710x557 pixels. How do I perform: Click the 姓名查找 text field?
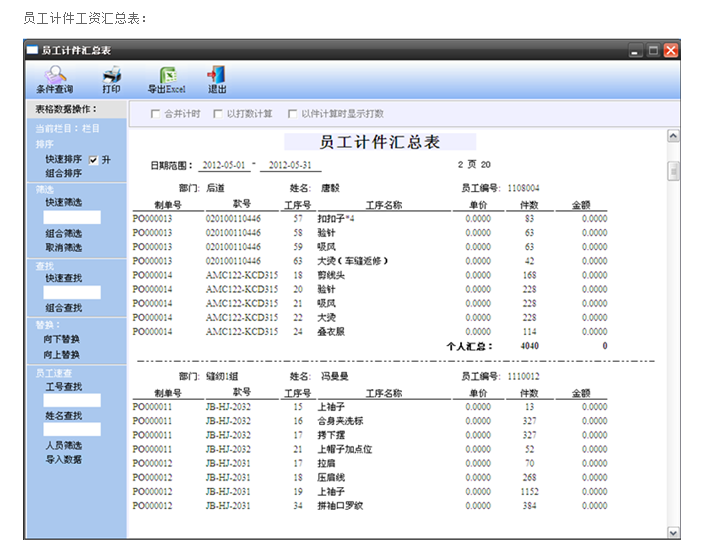point(72,429)
